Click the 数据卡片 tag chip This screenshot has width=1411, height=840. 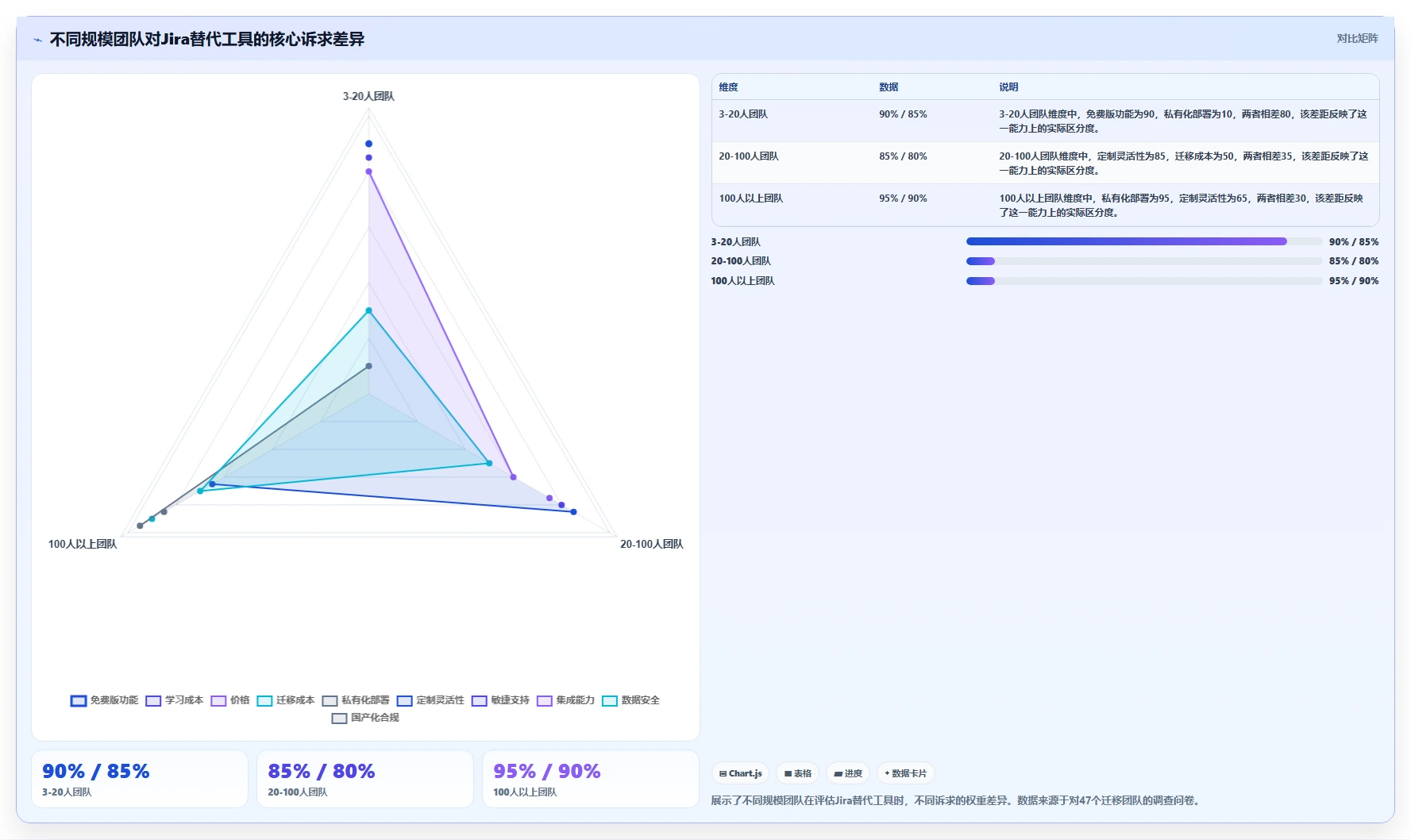pos(905,773)
